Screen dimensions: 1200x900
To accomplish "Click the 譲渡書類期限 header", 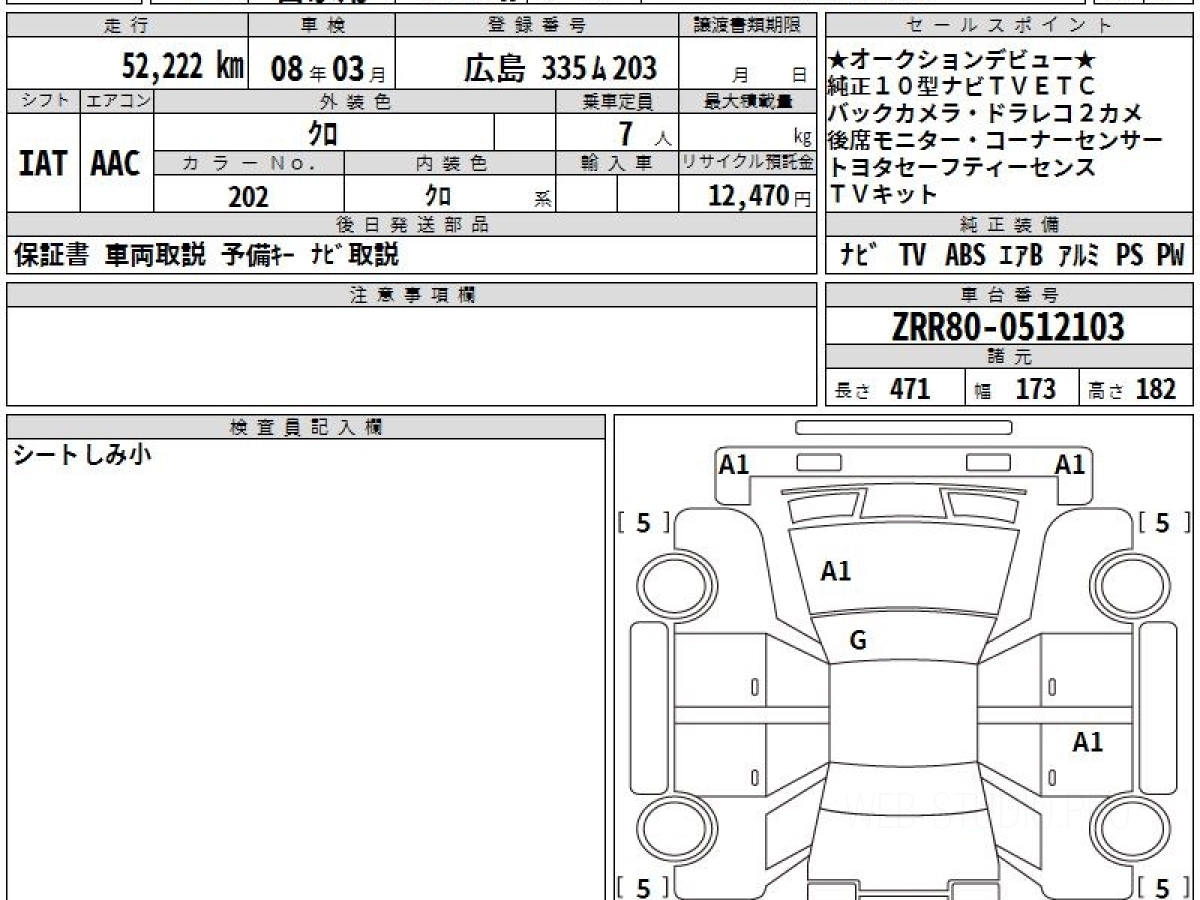I will pyautogui.click(x=747, y=26).
